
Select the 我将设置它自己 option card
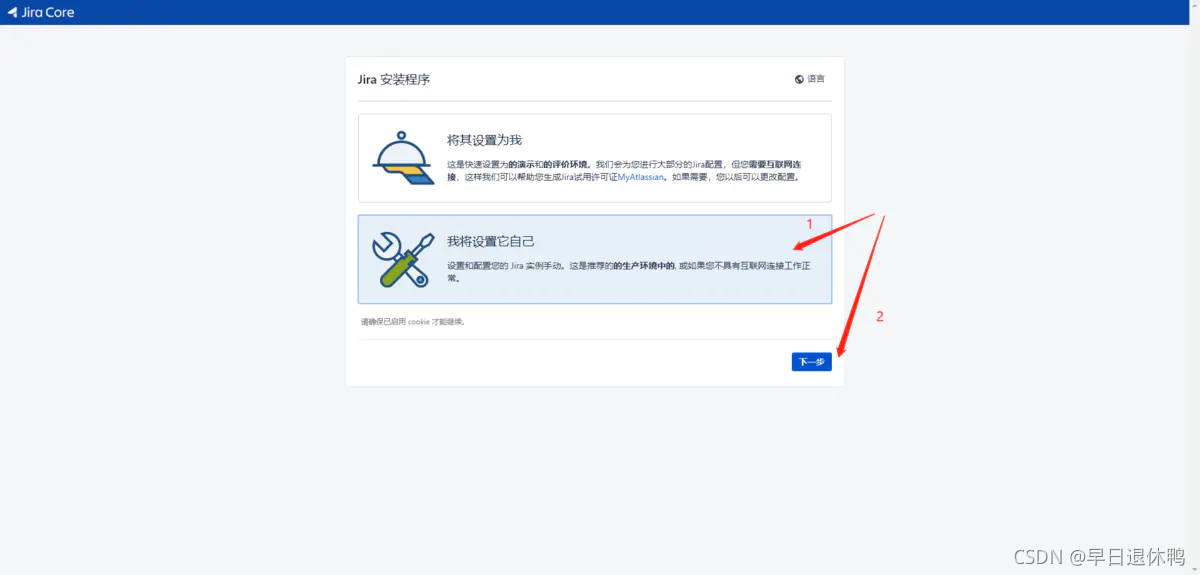[595, 259]
